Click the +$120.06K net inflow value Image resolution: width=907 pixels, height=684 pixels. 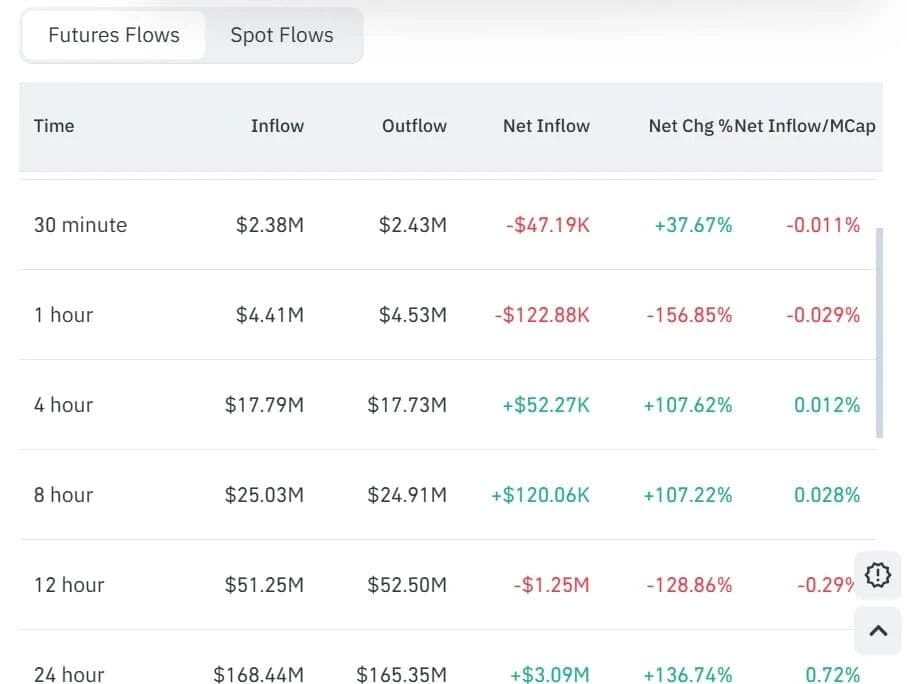pyautogui.click(x=540, y=495)
